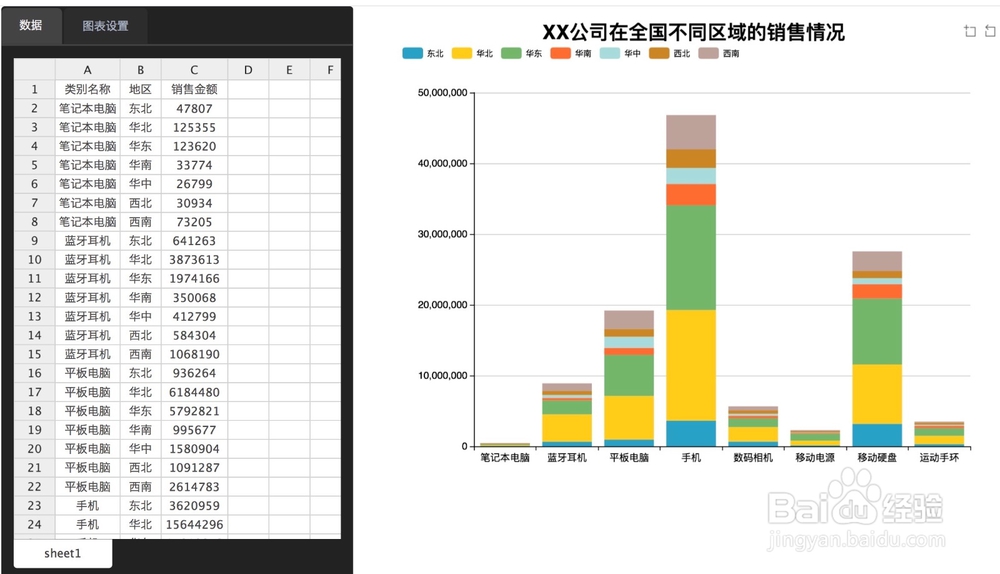Select the cell with value 73205

point(194,222)
